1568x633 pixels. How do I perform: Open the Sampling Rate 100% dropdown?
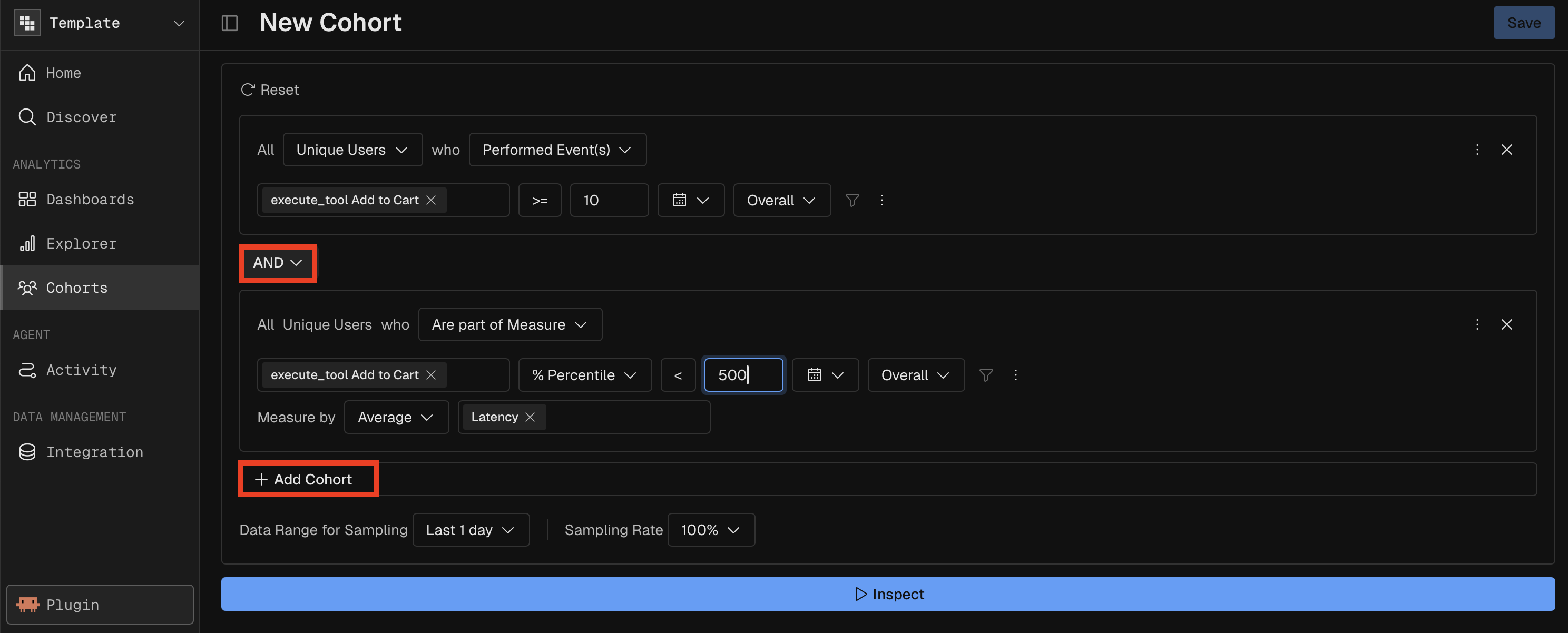(x=711, y=530)
